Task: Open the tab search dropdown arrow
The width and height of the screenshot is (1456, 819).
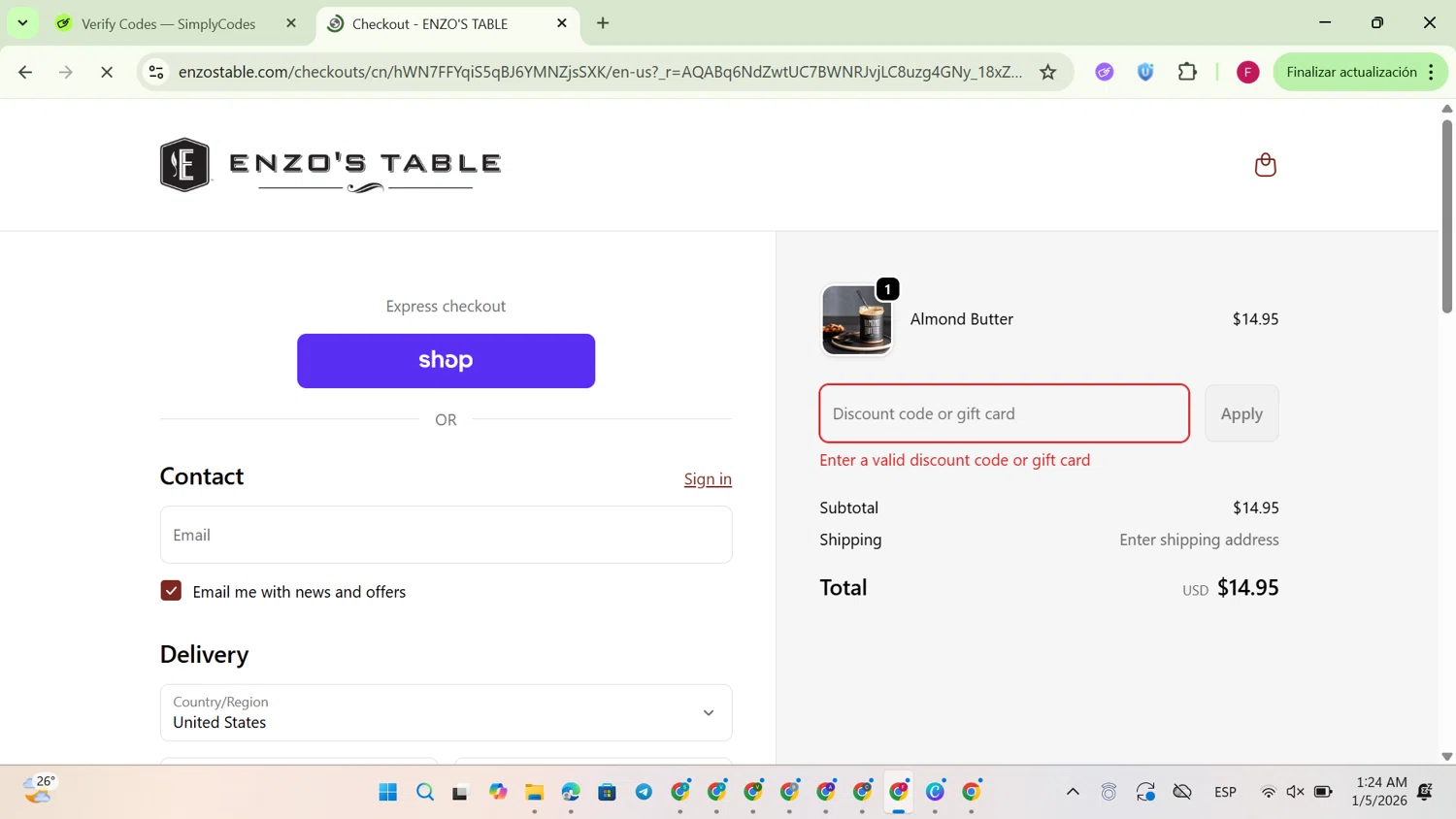Action: (22, 23)
